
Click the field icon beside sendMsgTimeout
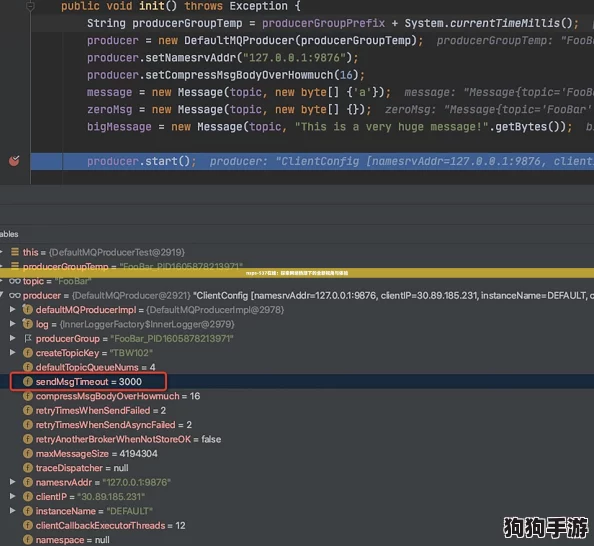(28, 382)
